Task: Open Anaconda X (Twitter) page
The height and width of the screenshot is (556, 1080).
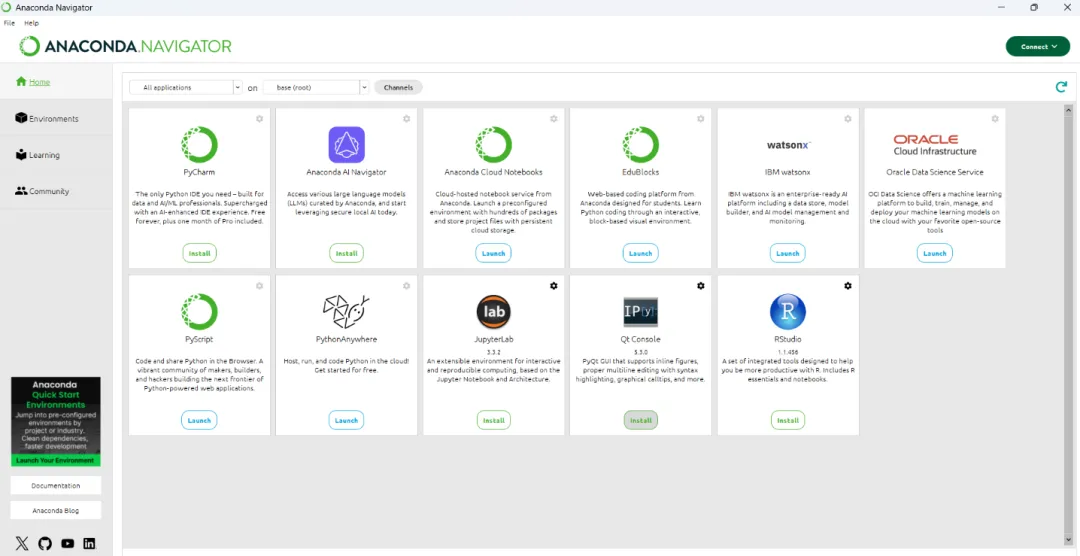Action: click(x=22, y=544)
